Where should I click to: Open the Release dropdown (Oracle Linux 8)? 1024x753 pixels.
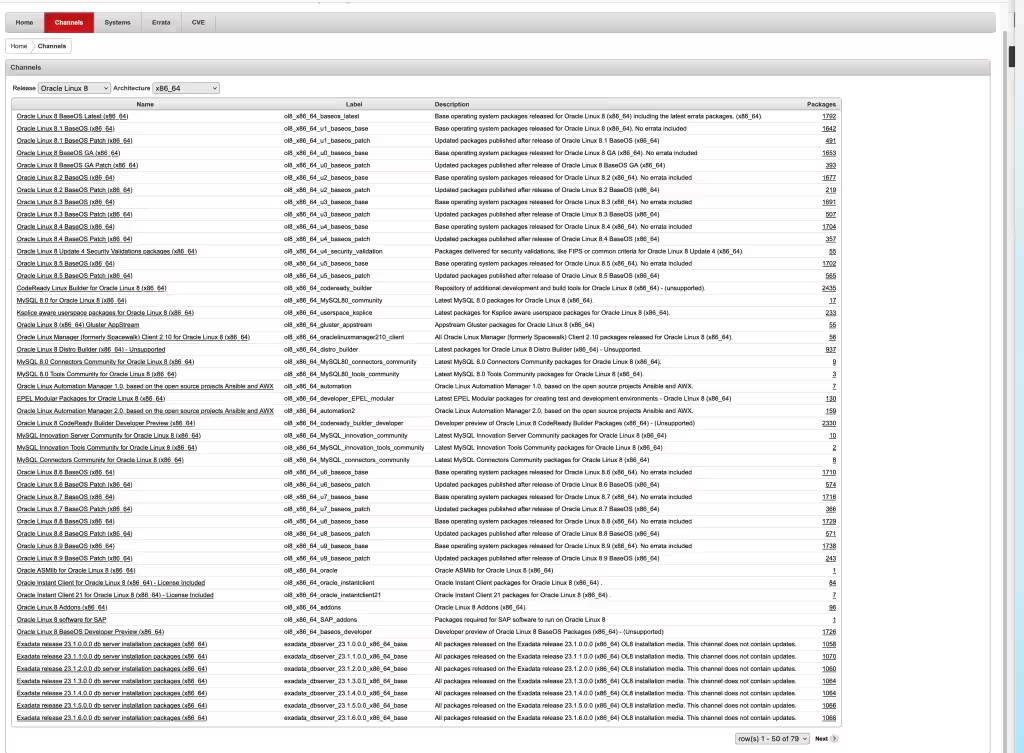pos(74,88)
